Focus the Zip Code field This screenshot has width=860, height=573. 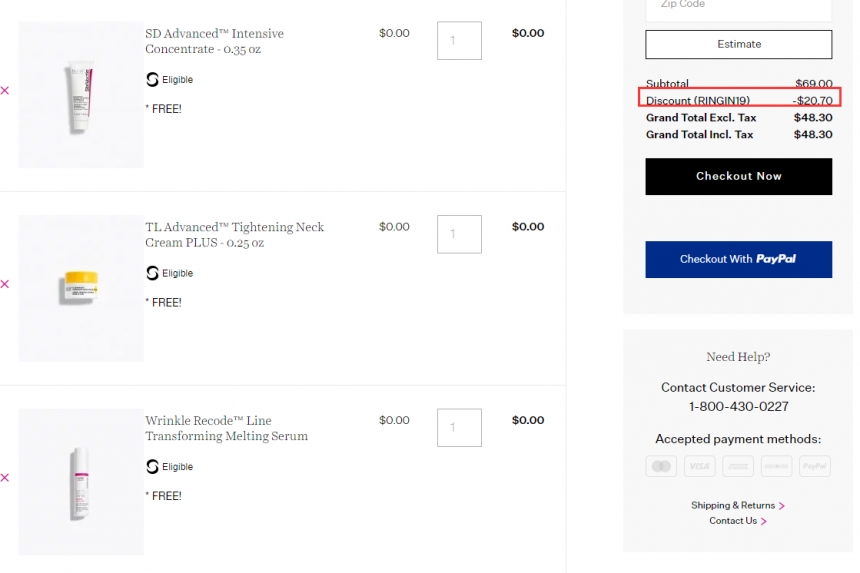[738, 8]
